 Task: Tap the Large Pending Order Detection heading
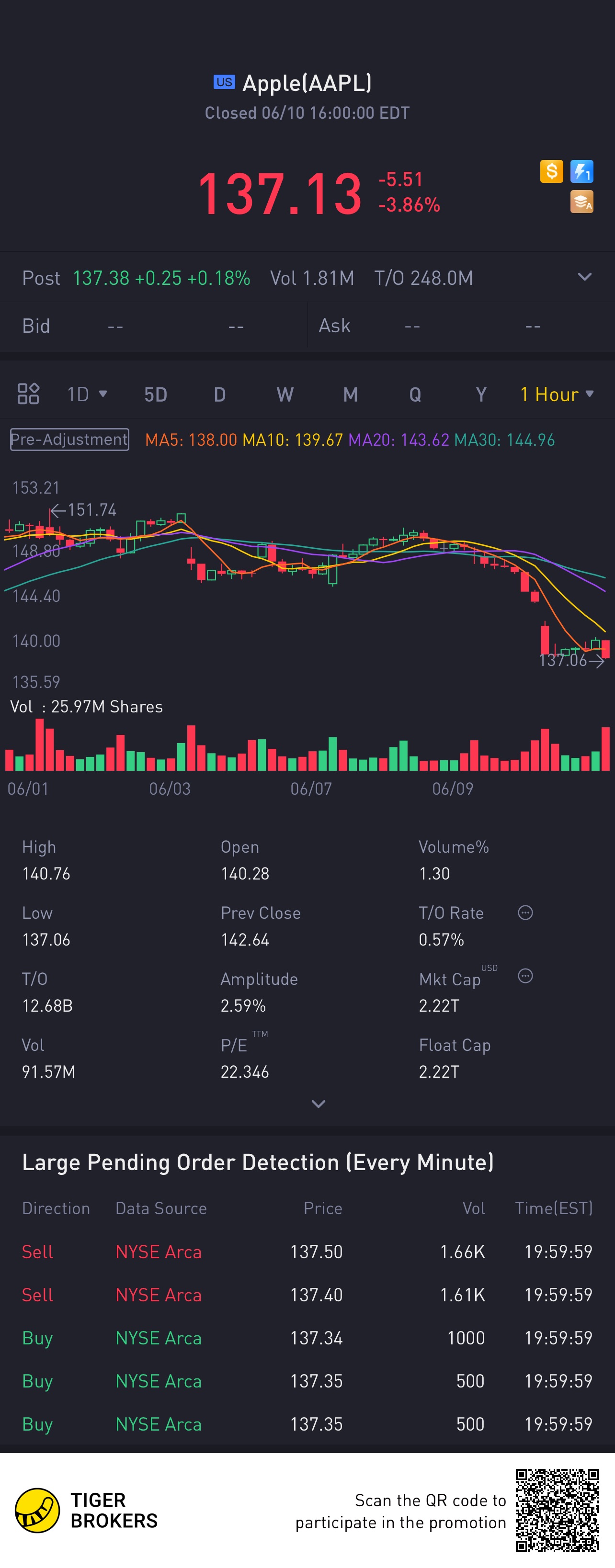pos(258,1162)
